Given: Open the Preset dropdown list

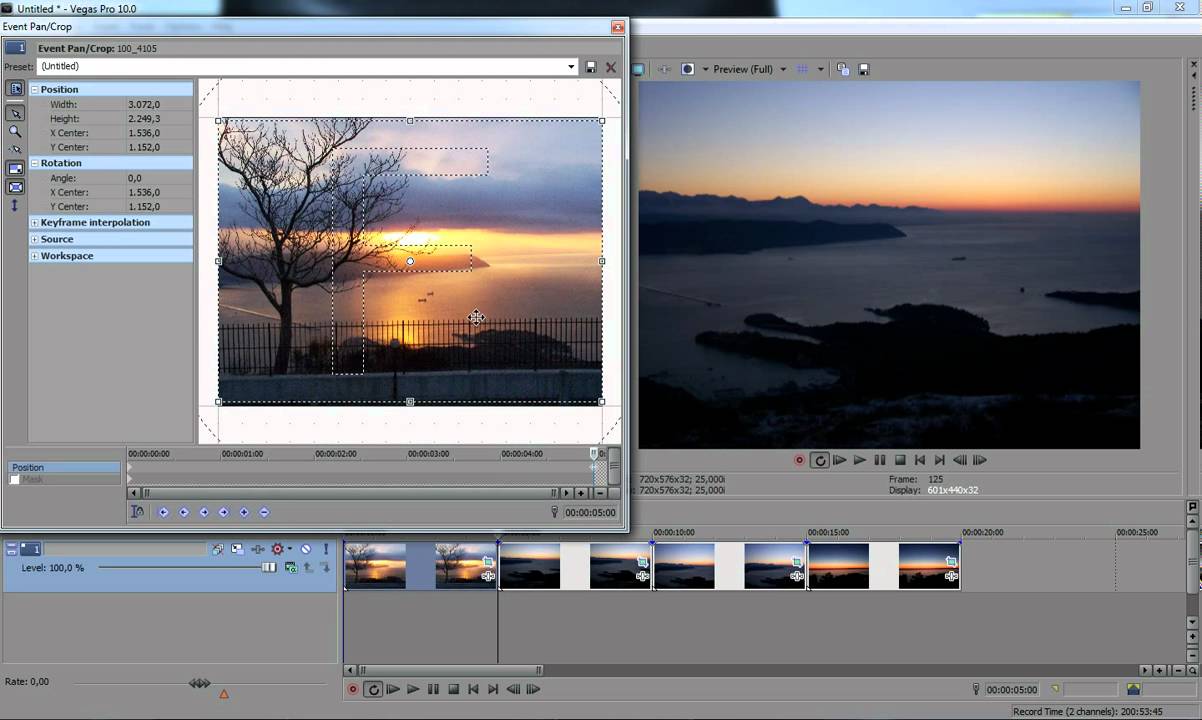Looking at the screenshot, I should pos(571,67).
